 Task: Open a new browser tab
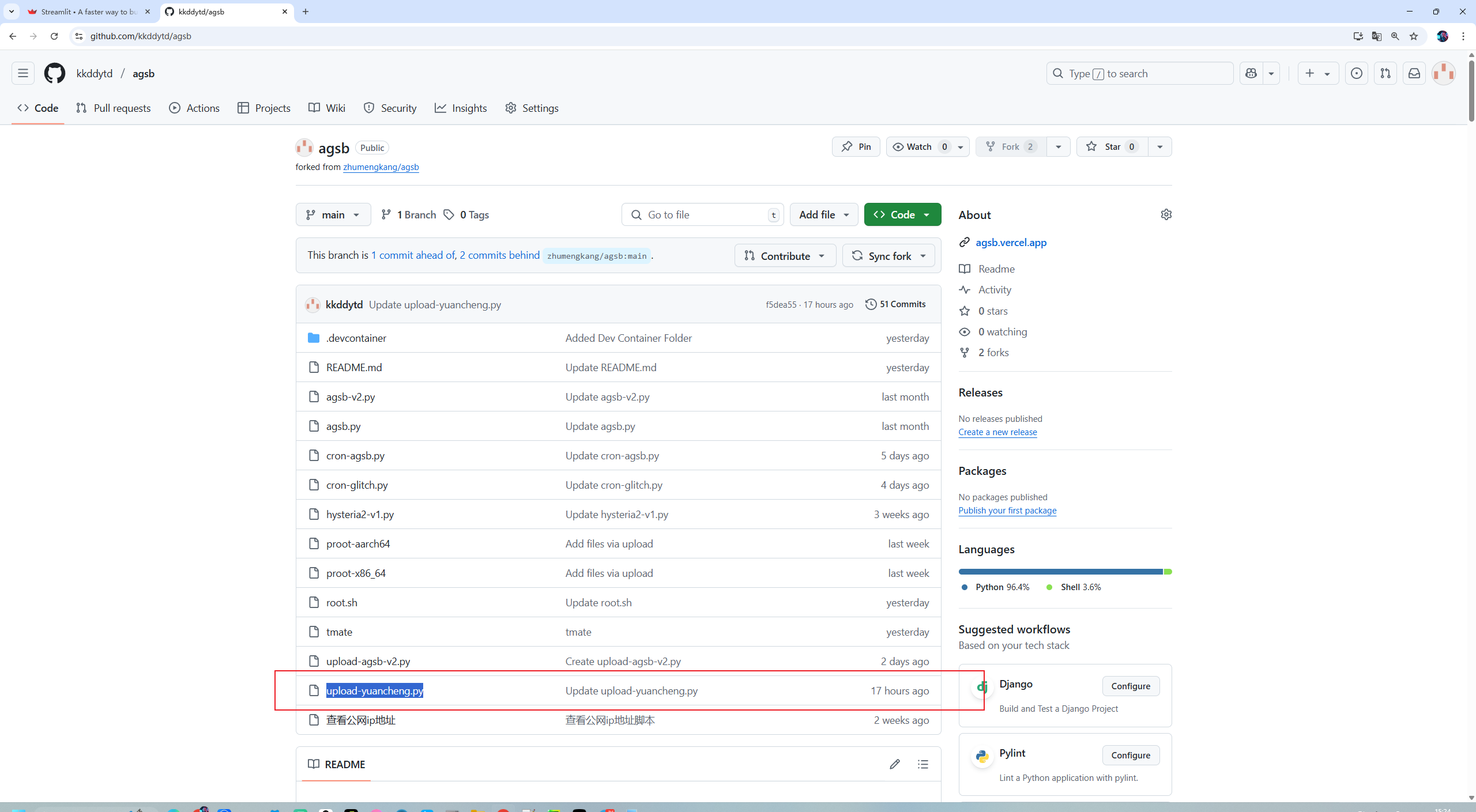pyautogui.click(x=306, y=12)
